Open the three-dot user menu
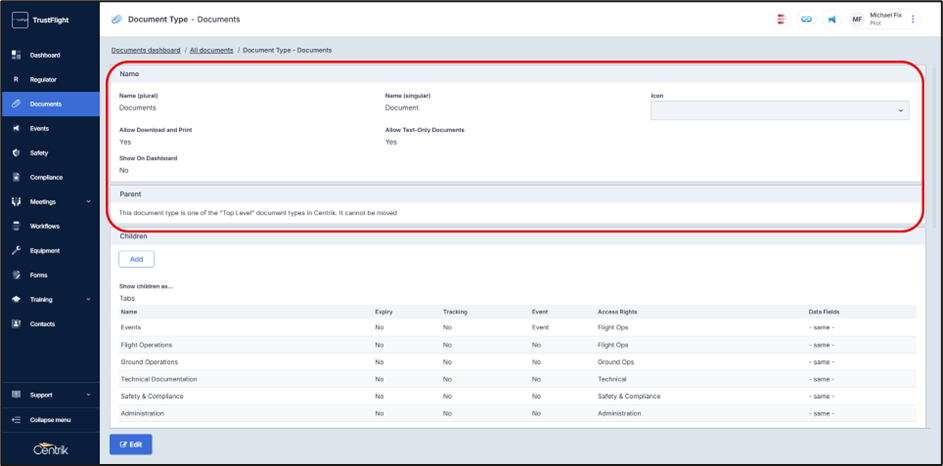943x466 pixels. pyautogui.click(x=913, y=19)
